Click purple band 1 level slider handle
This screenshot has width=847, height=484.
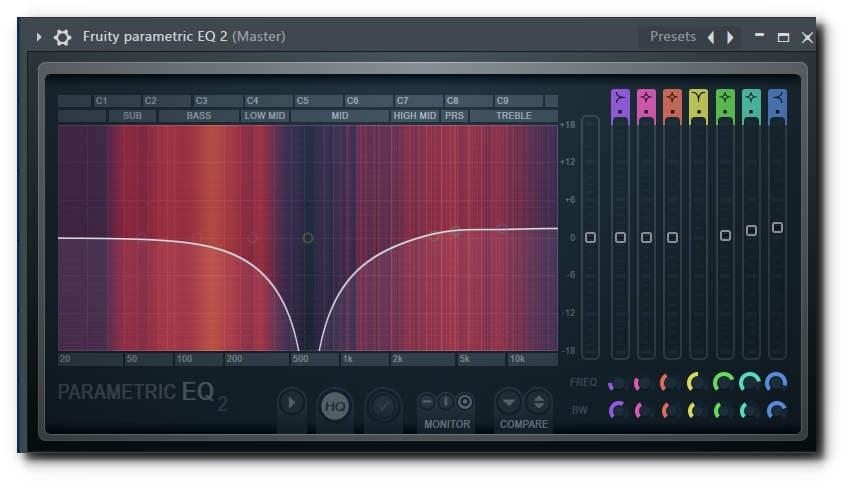(x=620, y=237)
